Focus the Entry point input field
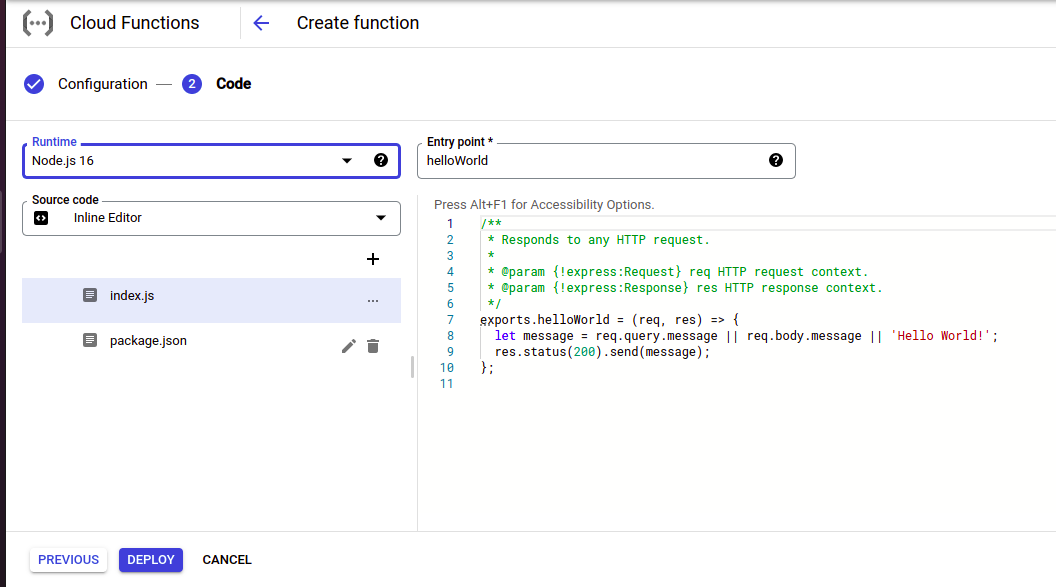The width and height of the screenshot is (1056, 587). 606,161
